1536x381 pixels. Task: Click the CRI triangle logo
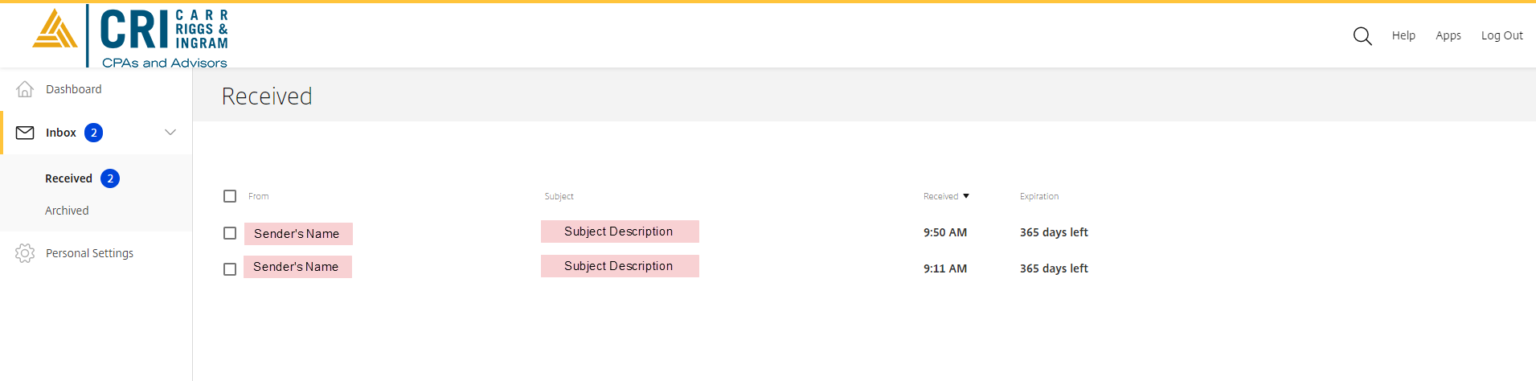pos(55,29)
